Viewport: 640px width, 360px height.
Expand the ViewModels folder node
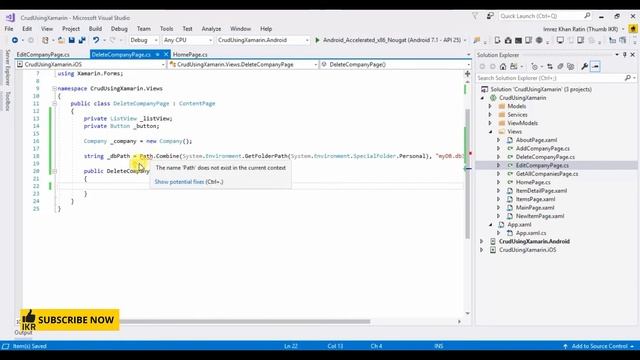(491, 123)
